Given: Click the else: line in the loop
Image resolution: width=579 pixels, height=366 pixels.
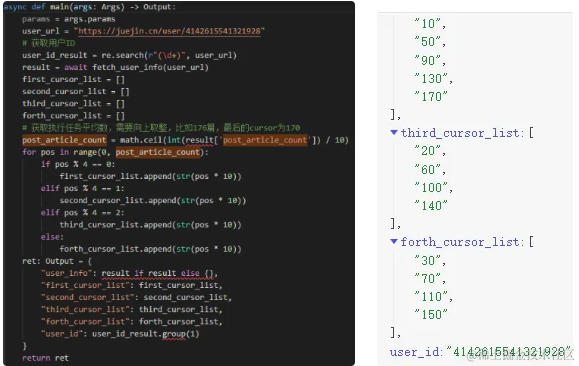Looking at the screenshot, I should [52, 237].
